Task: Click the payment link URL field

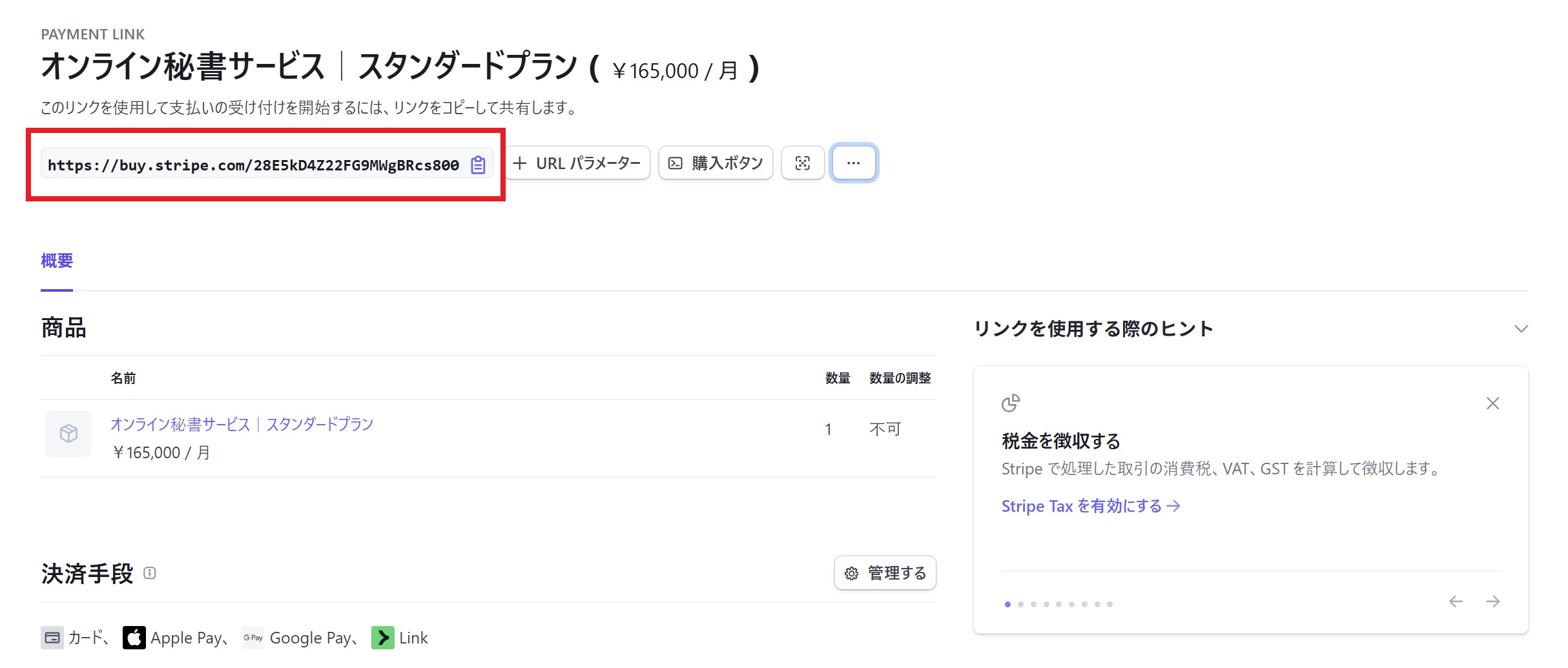Action: [253, 165]
